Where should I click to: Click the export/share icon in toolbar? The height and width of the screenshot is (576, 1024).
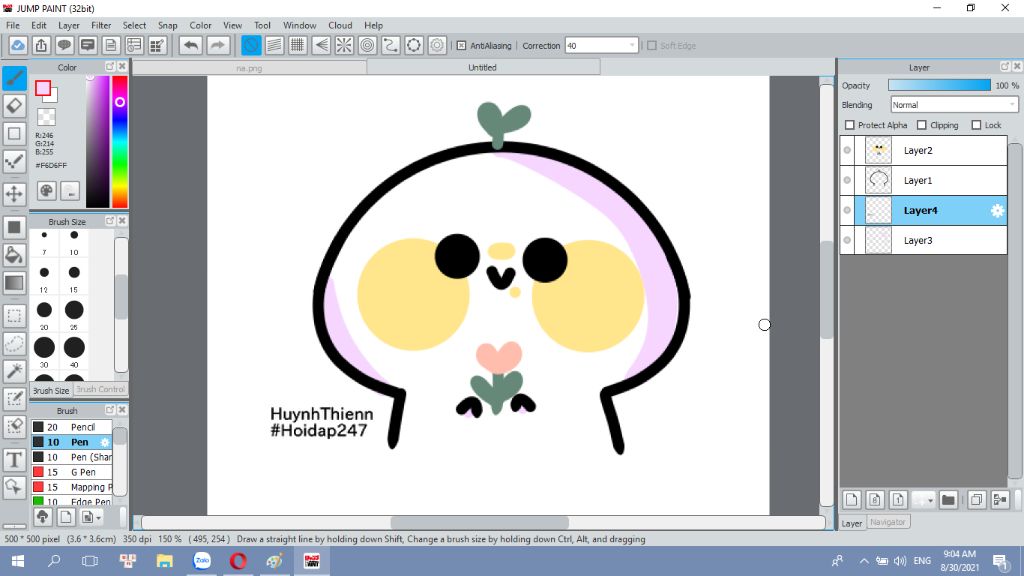pyautogui.click(x=41, y=45)
